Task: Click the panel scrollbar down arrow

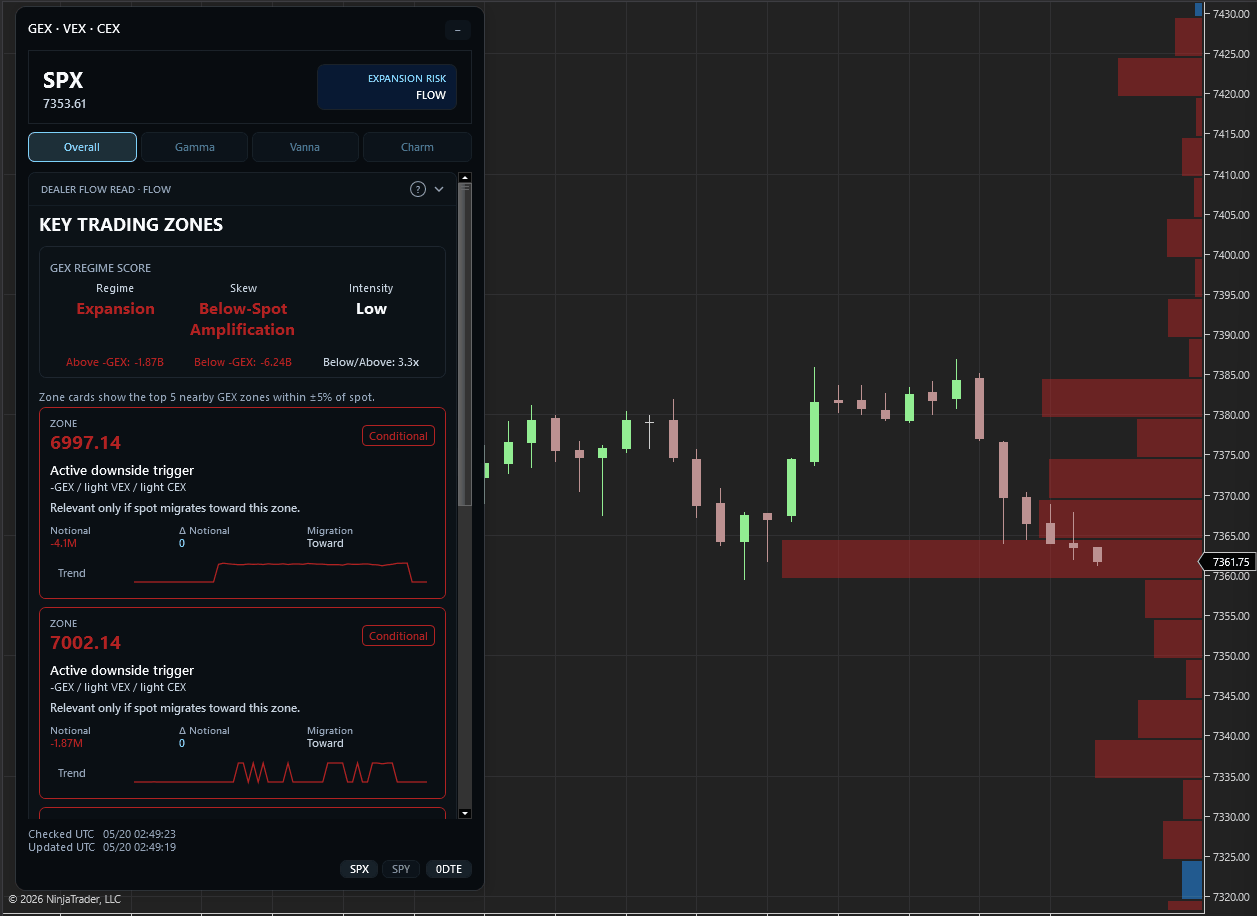Action: (x=464, y=813)
